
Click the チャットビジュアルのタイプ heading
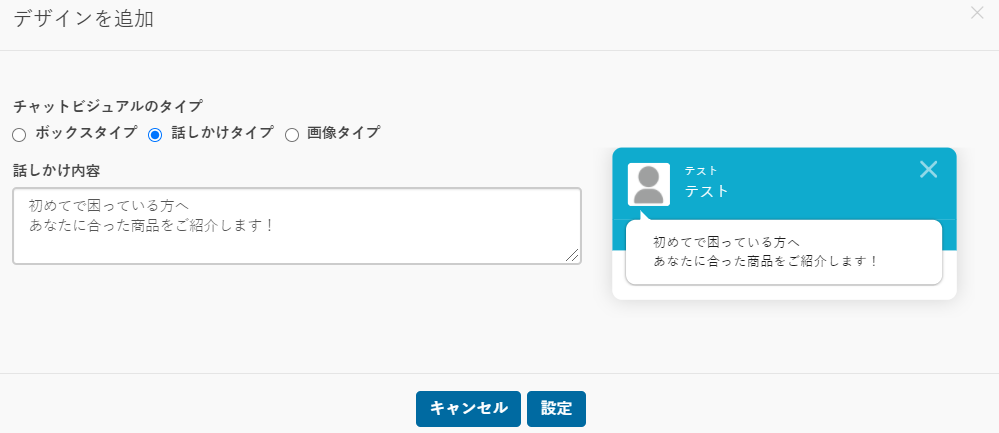coord(108,106)
